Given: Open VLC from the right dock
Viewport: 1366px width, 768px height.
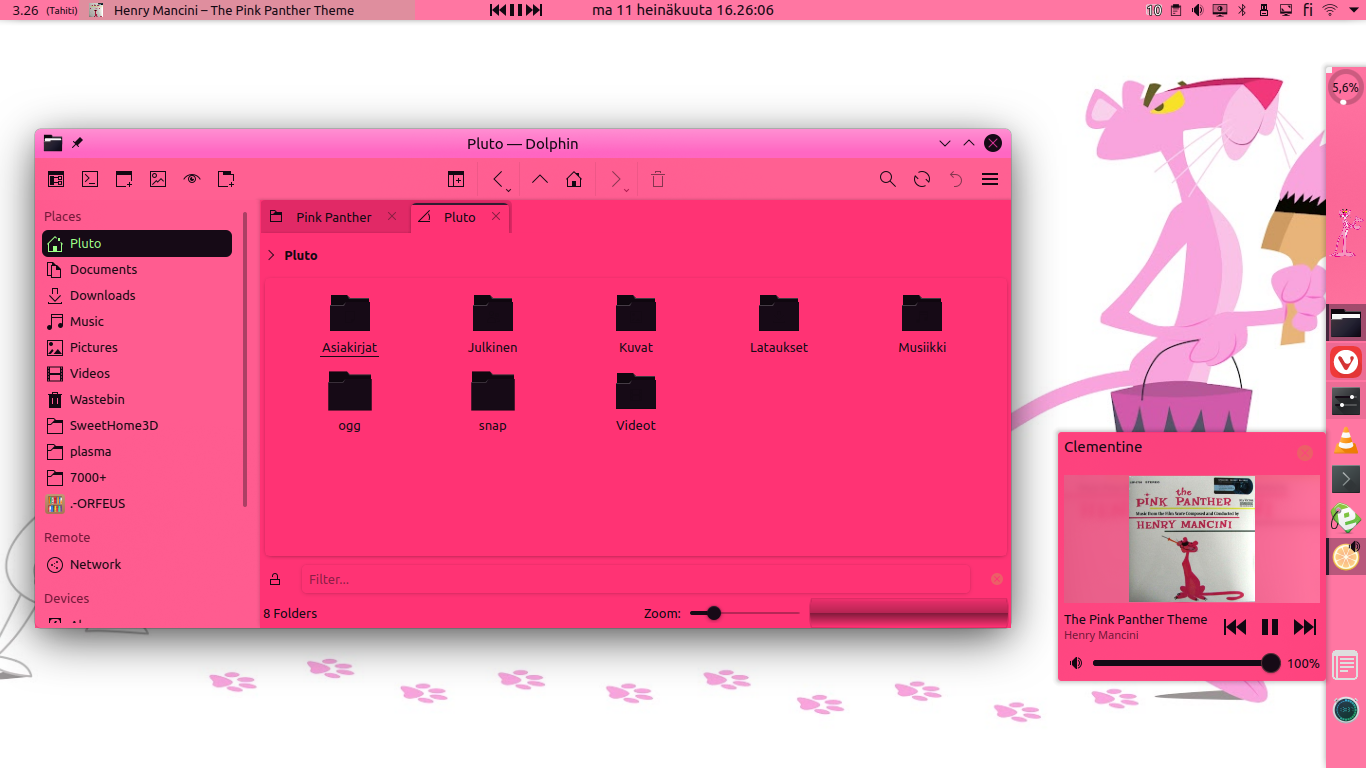Looking at the screenshot, I should click(x=1346, y=440).
